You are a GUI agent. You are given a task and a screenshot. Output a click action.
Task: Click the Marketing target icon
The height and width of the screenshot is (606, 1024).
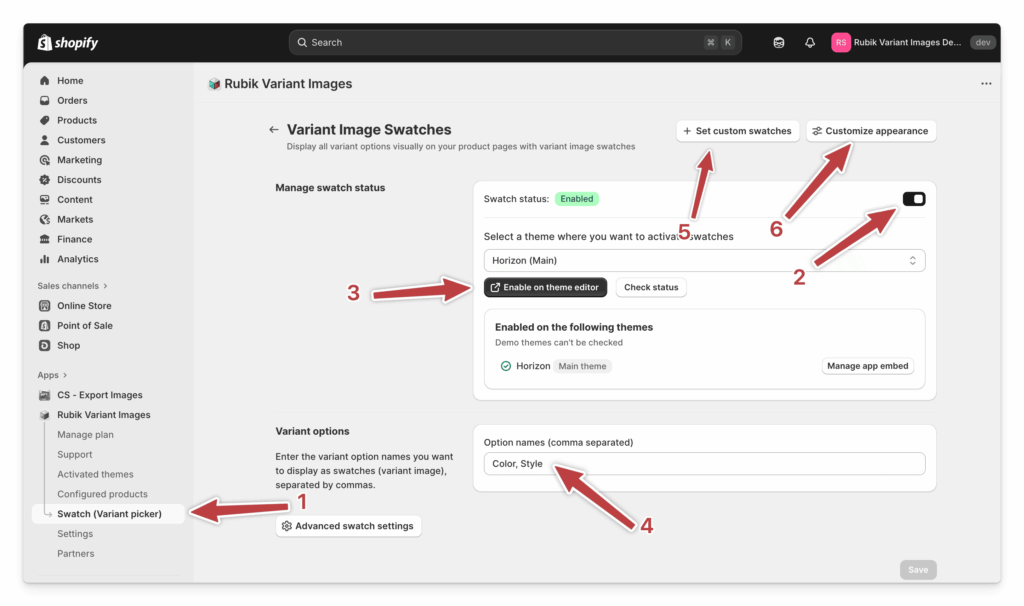pyautogui.click(x=44, y=160)
